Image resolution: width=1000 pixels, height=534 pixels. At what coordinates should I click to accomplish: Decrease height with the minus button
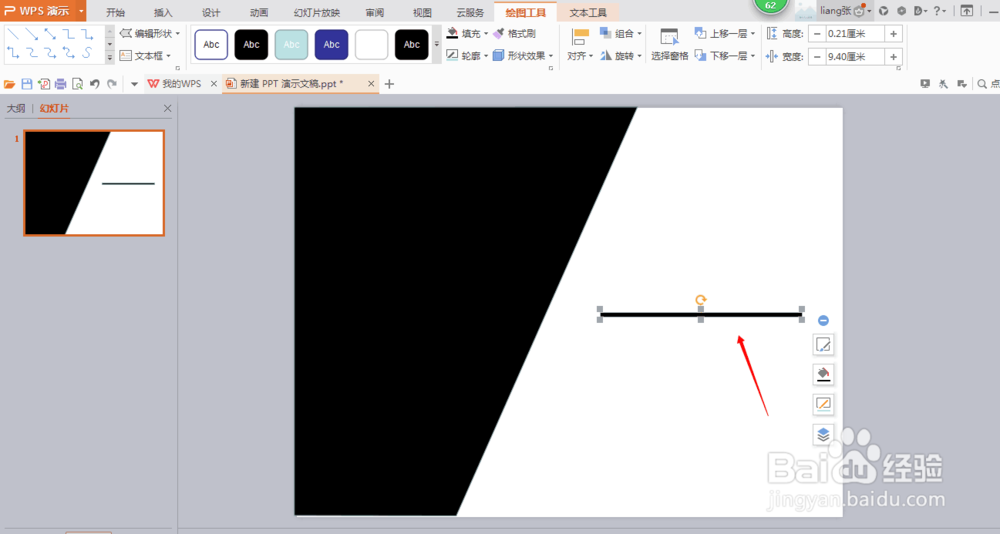pos(817,34)
